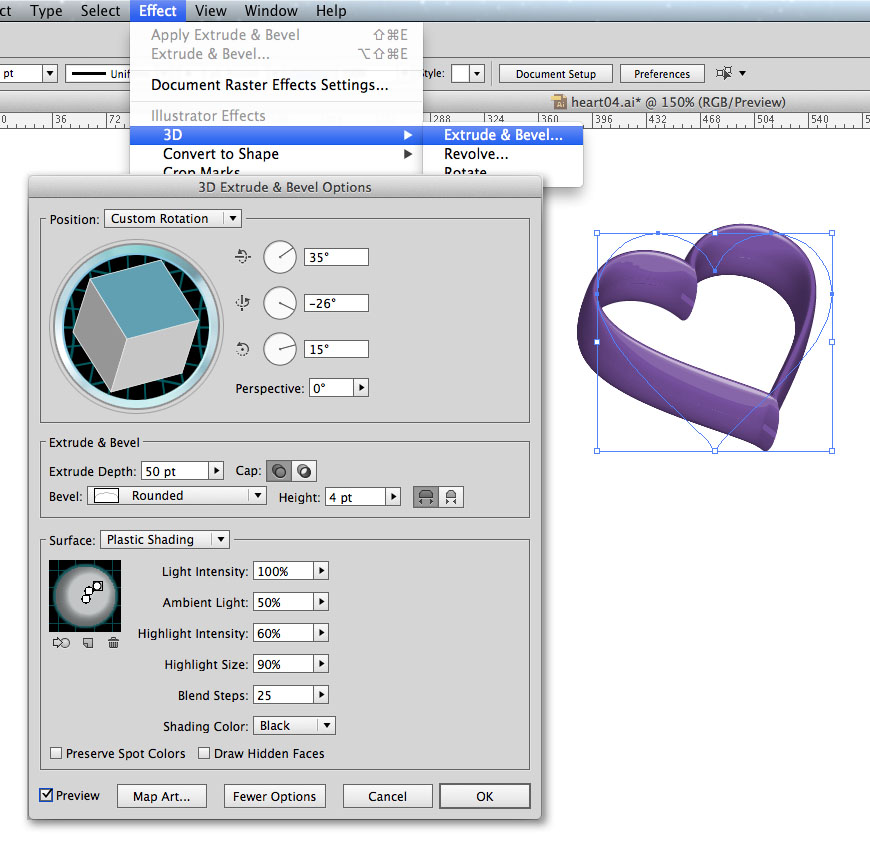
Task: Click the cap-off hollow appearance icon
Action: [x=304, y=471]
